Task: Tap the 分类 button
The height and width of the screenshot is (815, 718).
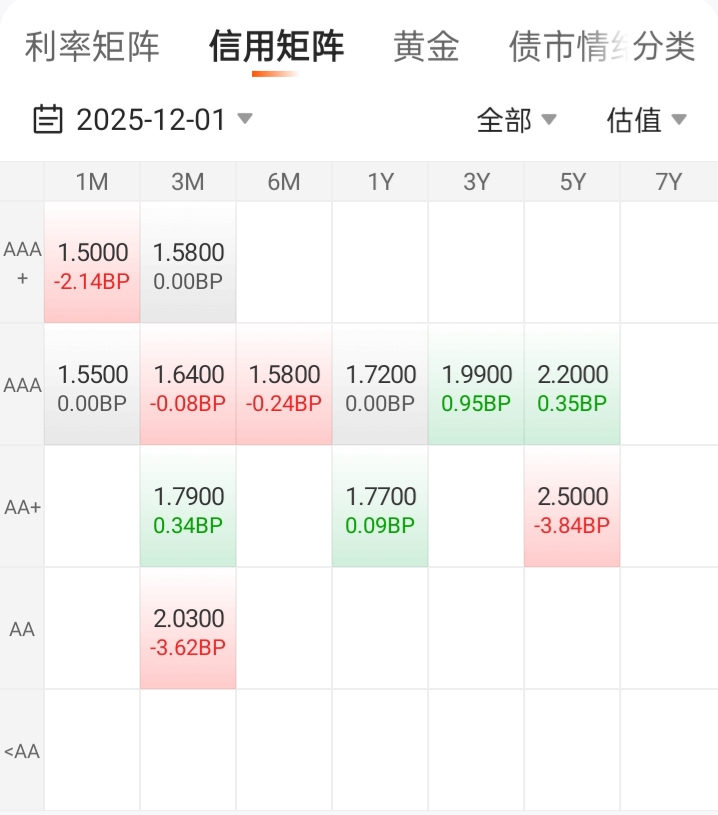Action: point(664,46)
